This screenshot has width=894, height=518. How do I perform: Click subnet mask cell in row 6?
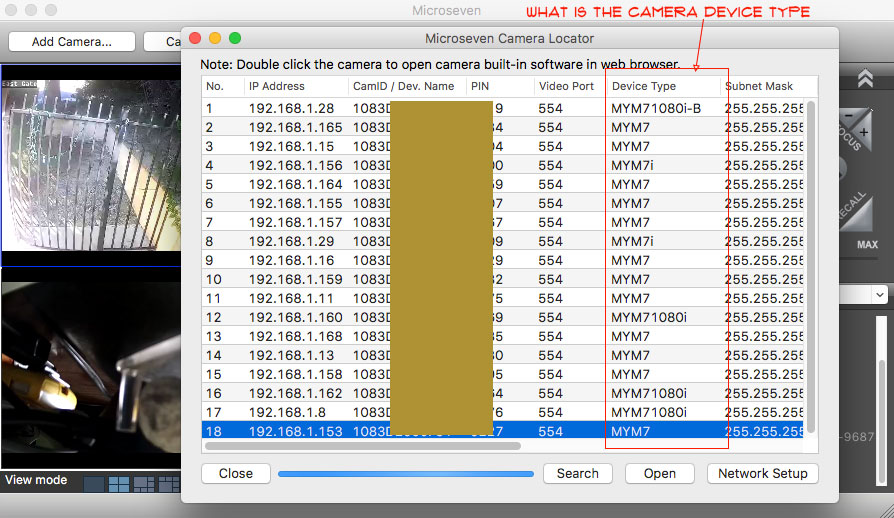763,203
